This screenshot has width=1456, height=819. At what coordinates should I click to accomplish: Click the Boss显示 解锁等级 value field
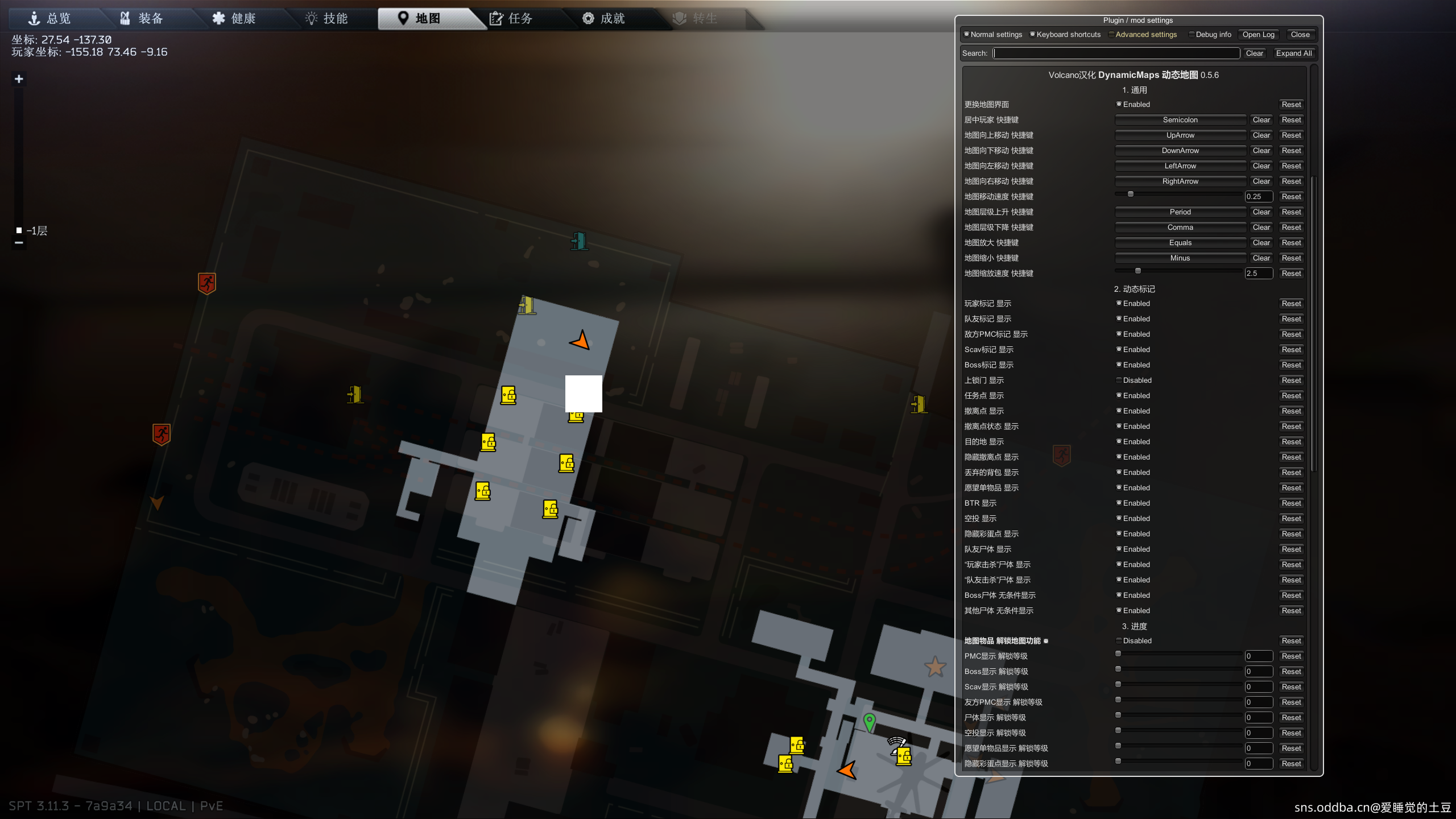[x=1259, y=672]
